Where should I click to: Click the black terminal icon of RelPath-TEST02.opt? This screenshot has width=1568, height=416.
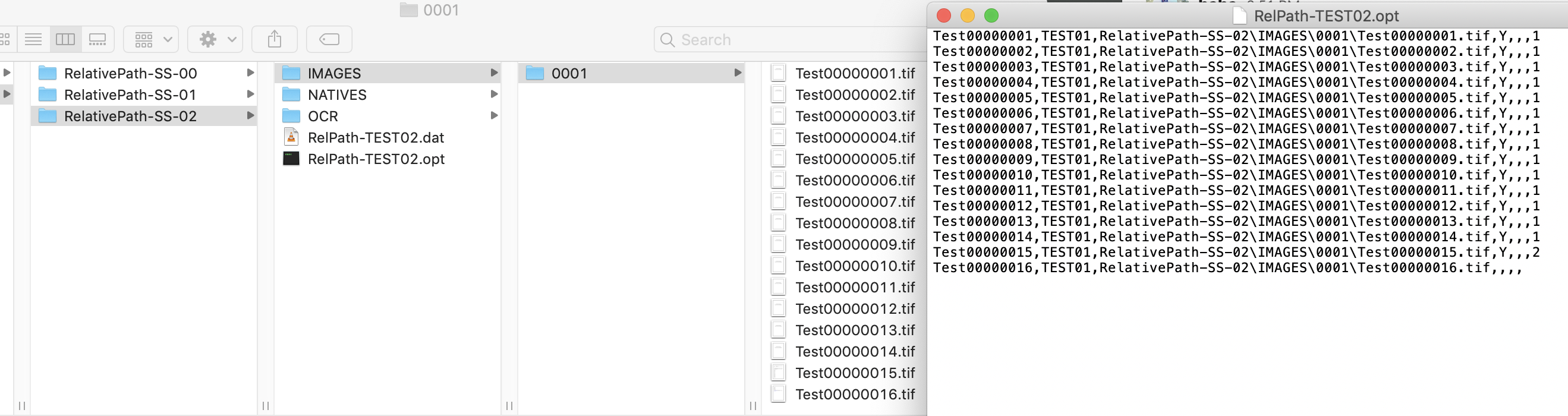click(292, 159)
